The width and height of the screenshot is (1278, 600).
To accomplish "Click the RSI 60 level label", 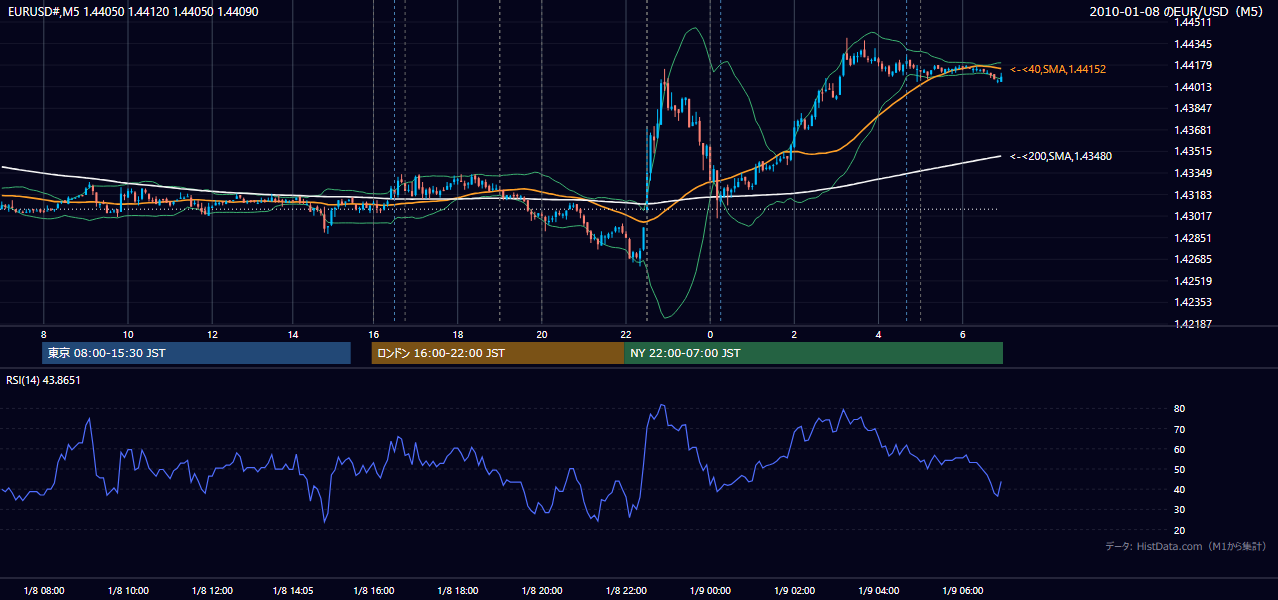I will click(x=1179, y=449).
